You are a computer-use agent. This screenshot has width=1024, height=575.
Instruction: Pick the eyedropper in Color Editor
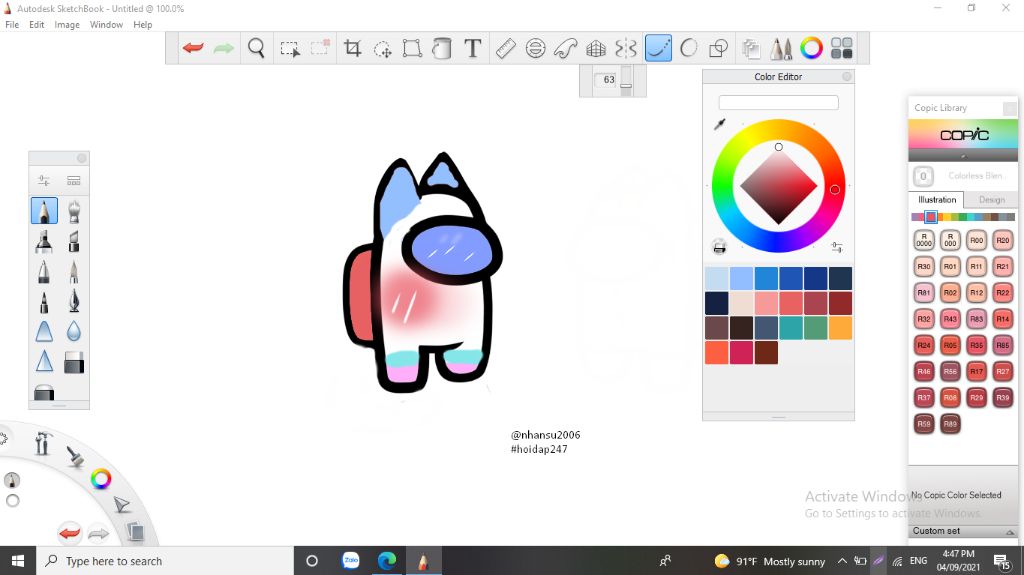click(x=720, y=123)
